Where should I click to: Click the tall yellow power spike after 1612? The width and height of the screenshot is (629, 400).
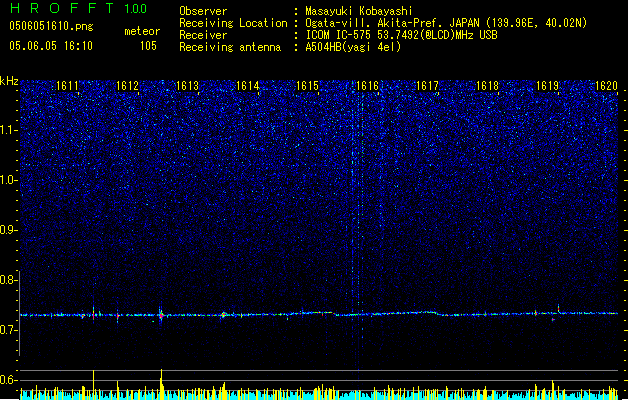tap(161, 384)
